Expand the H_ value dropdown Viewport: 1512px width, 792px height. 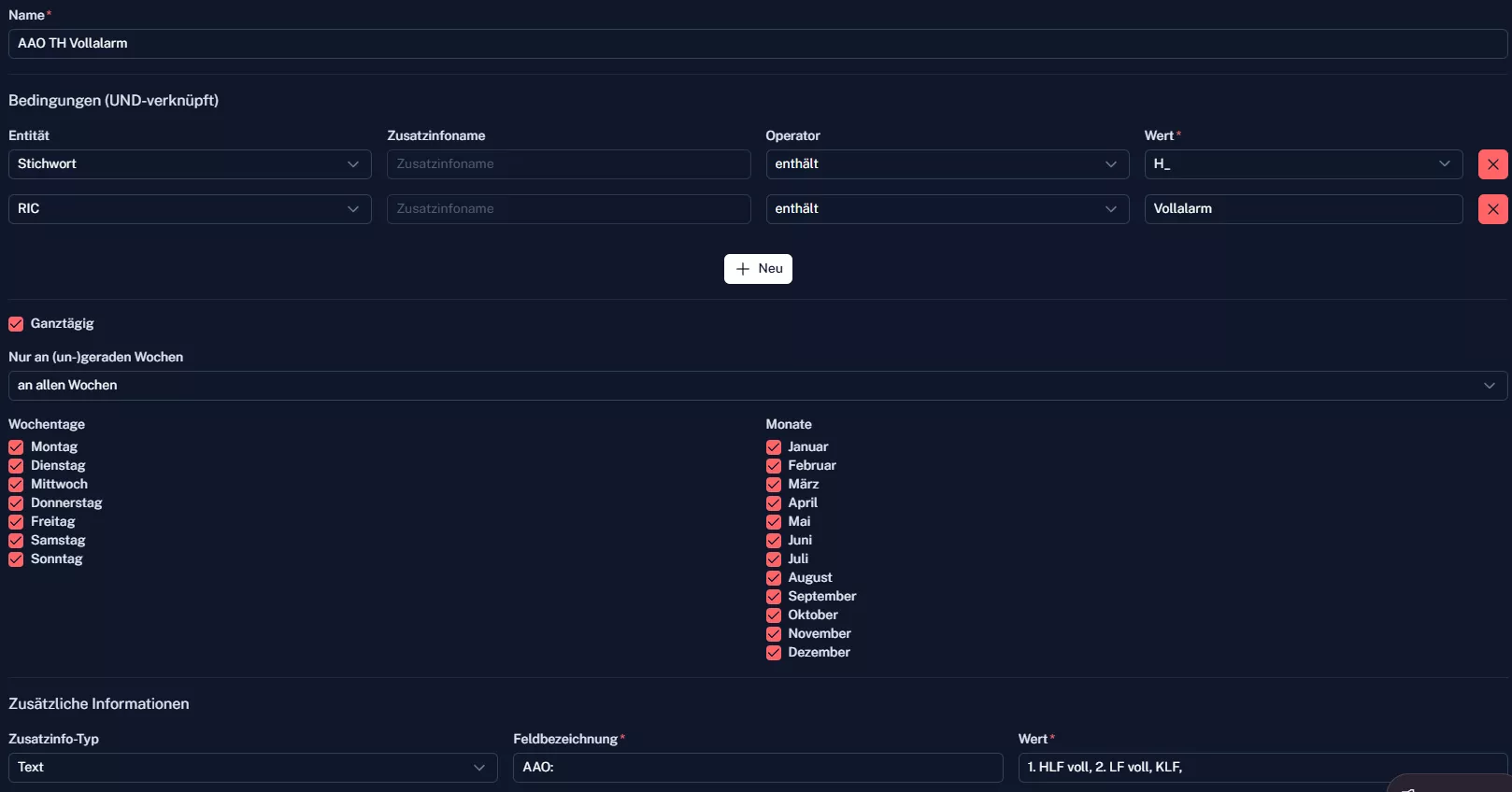(1303, 164)
